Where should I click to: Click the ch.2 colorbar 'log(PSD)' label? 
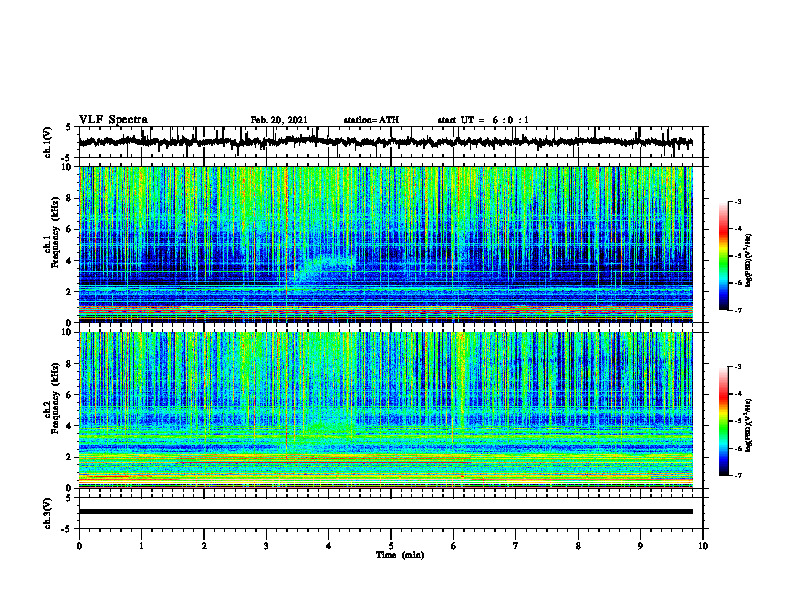[748, 424]
